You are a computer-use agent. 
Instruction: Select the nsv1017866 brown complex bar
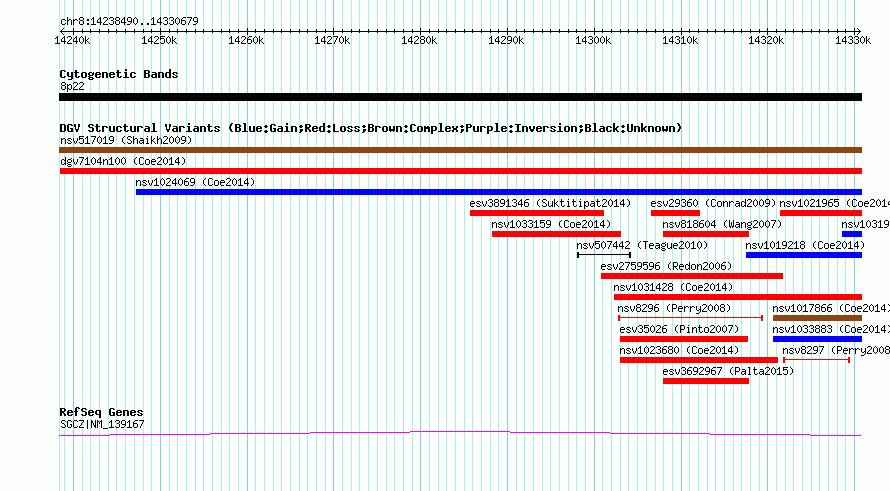point(817,318)
